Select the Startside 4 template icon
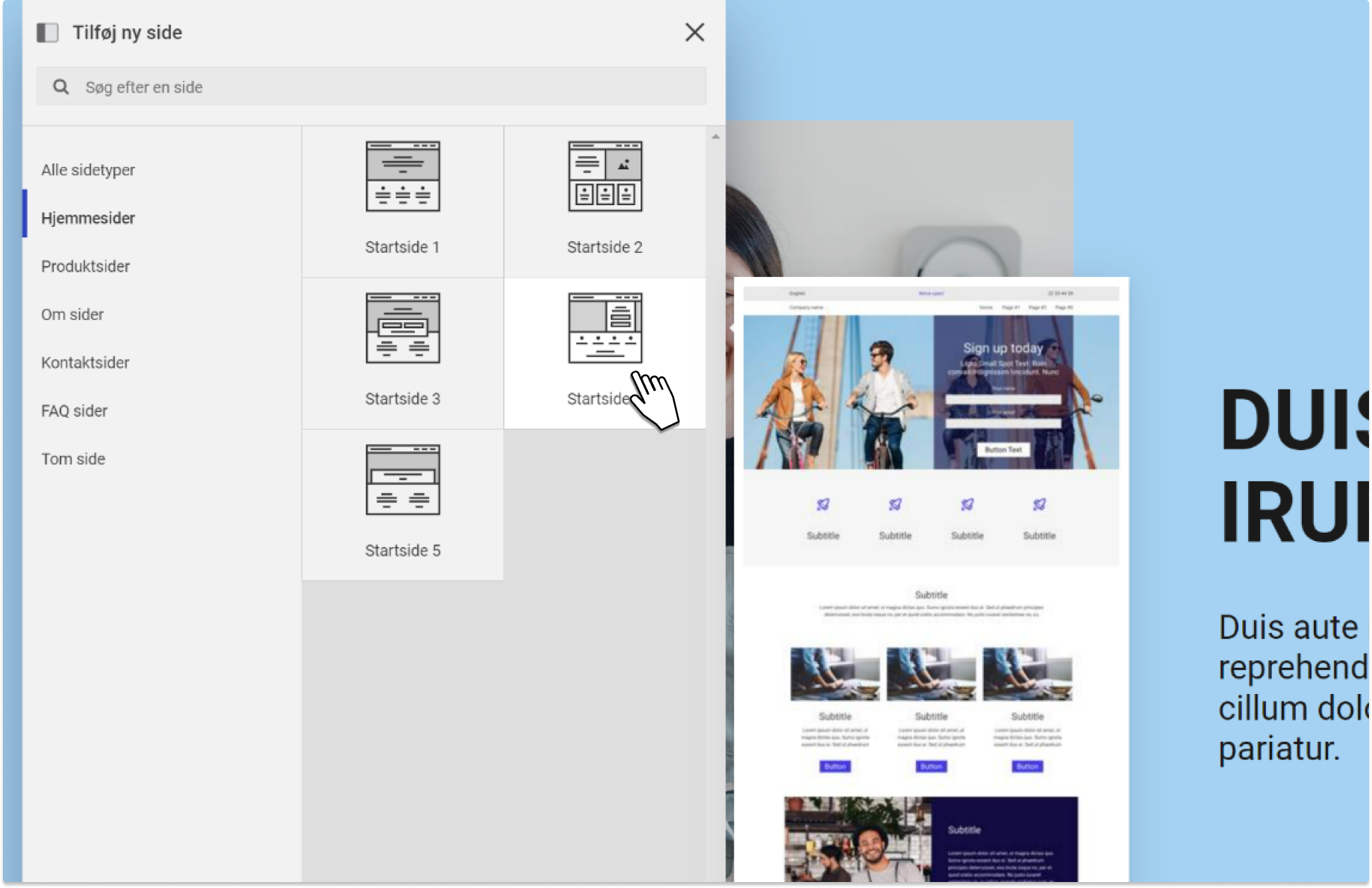Image resolution: width=1372 pixels, height=888 pixels. pyautogui.click(x=605, y=328)
